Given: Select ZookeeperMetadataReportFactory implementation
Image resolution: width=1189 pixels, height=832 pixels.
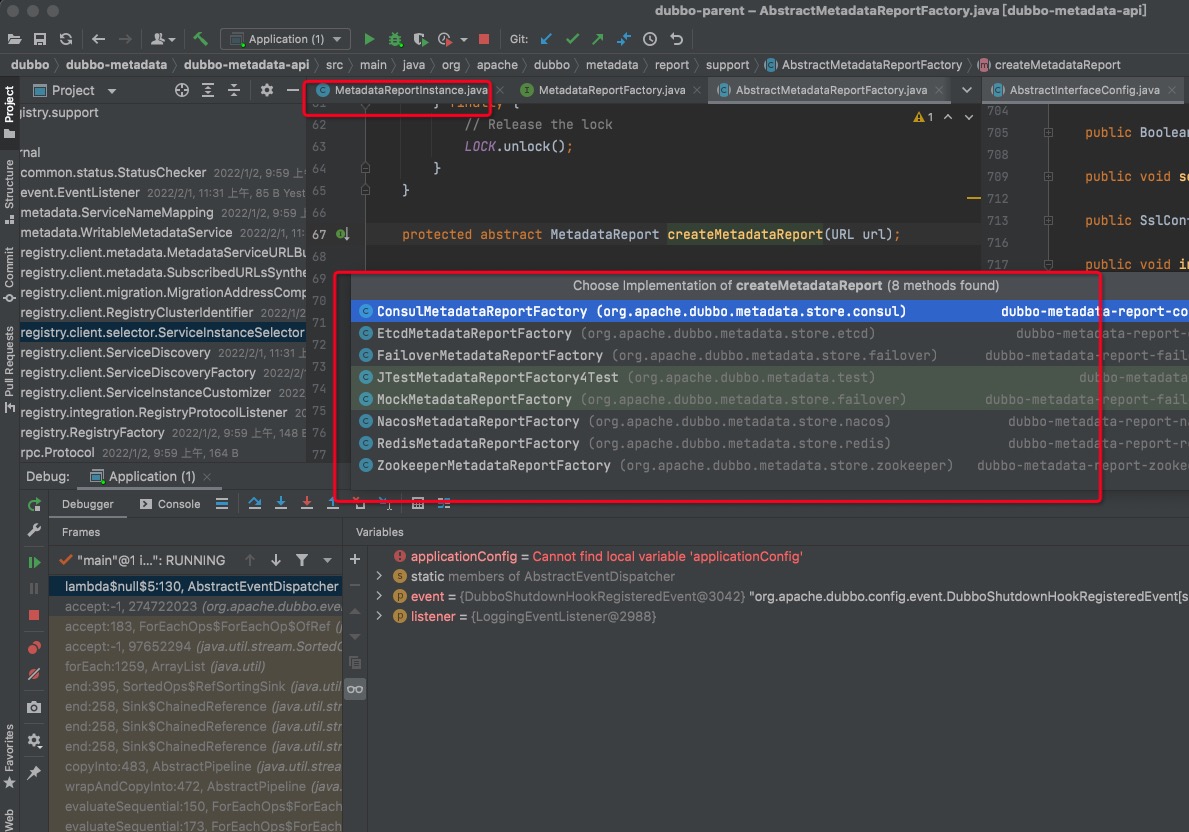Looking at the screenshot, I should 770,465.
